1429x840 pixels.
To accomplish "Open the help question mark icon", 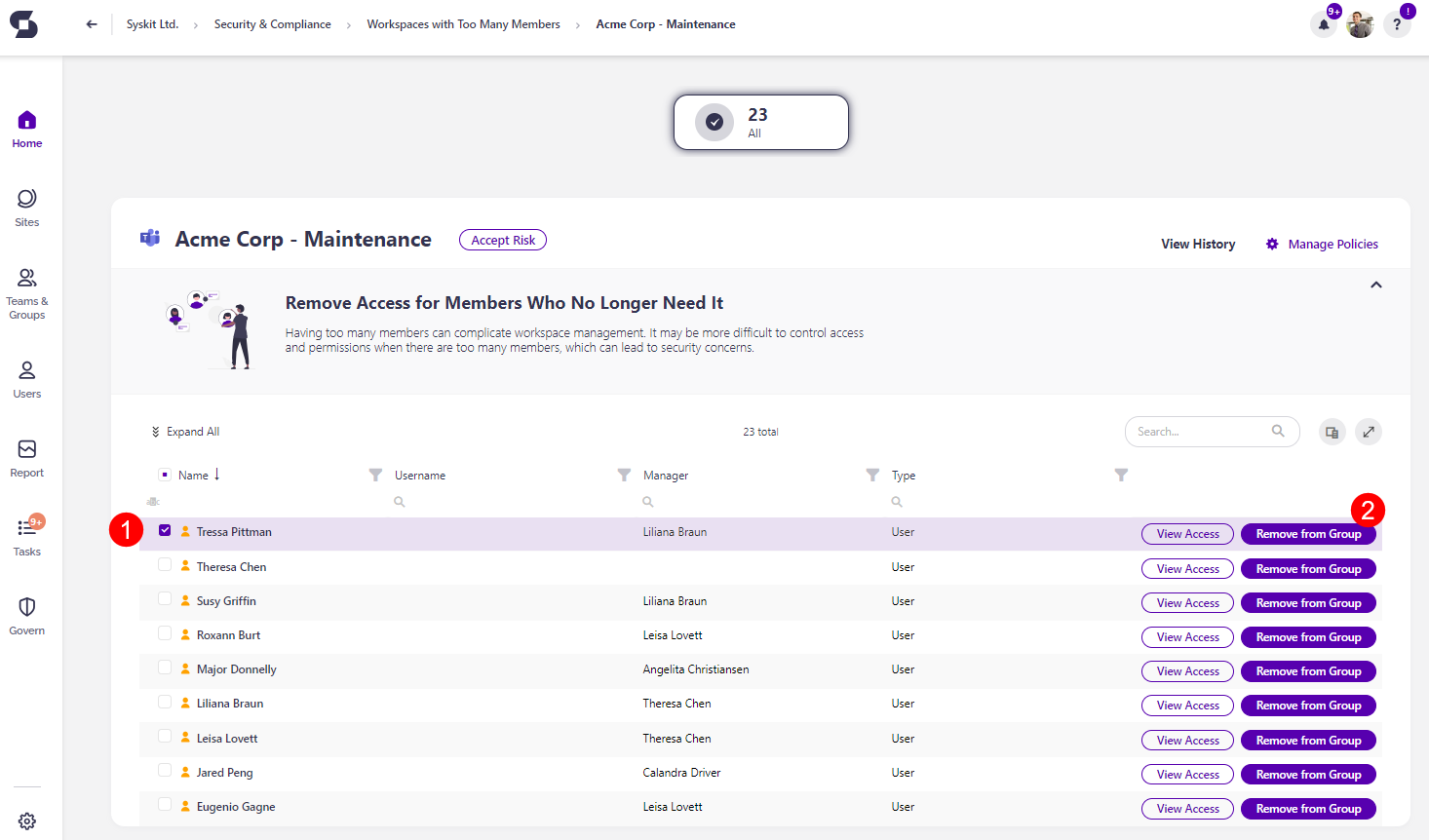I will [1397, 23].
